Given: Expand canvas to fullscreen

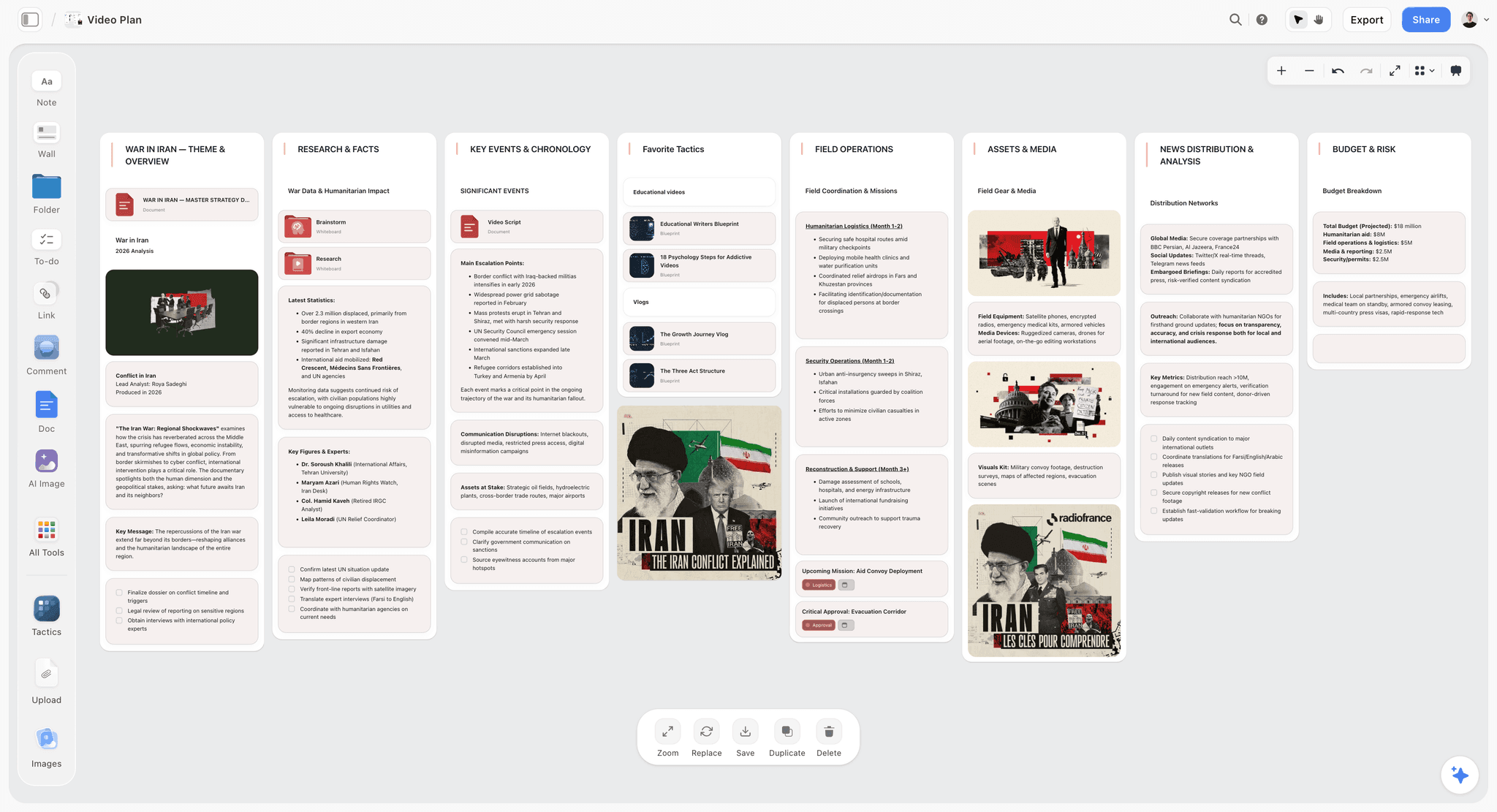Looking at the screenshot, I should 1395,71.
